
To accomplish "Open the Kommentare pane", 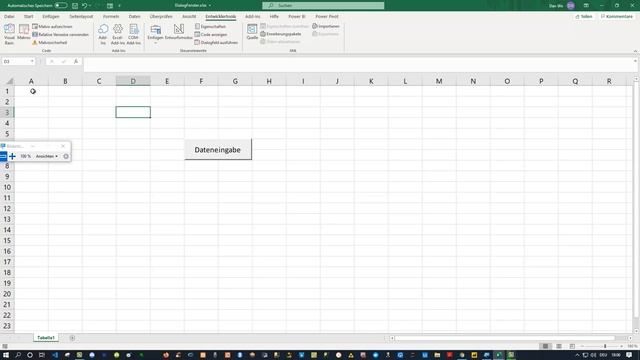I will (x=617, y=16).
